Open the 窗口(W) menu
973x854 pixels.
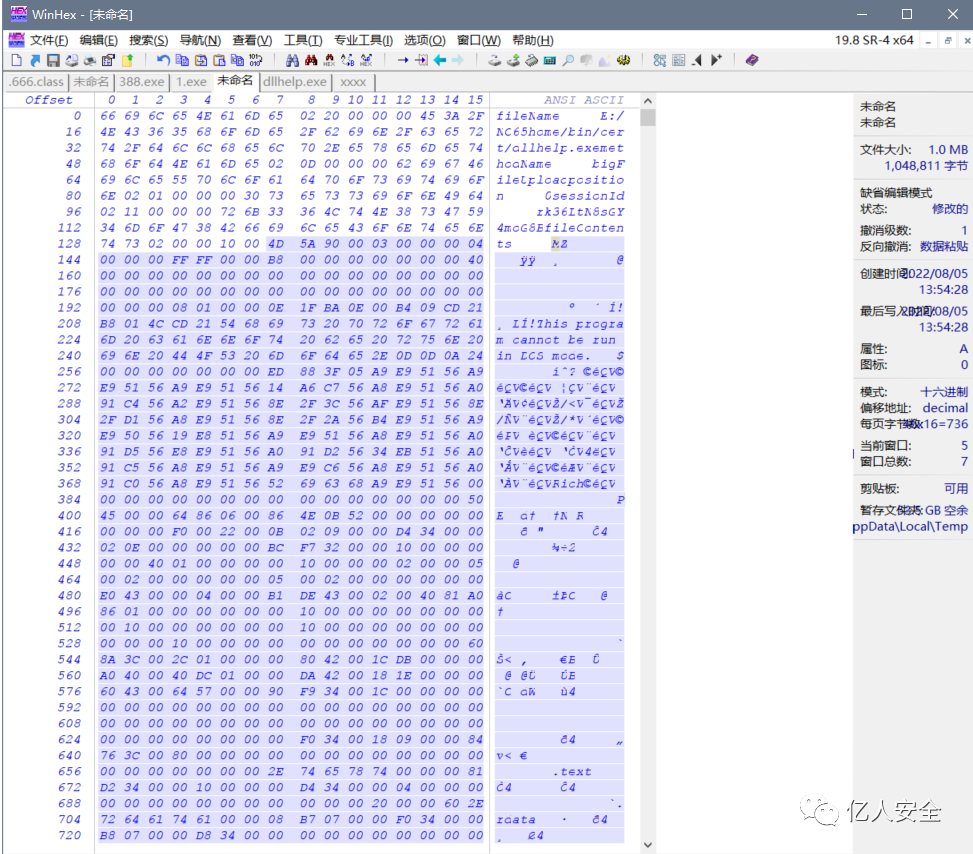point(478,40)
